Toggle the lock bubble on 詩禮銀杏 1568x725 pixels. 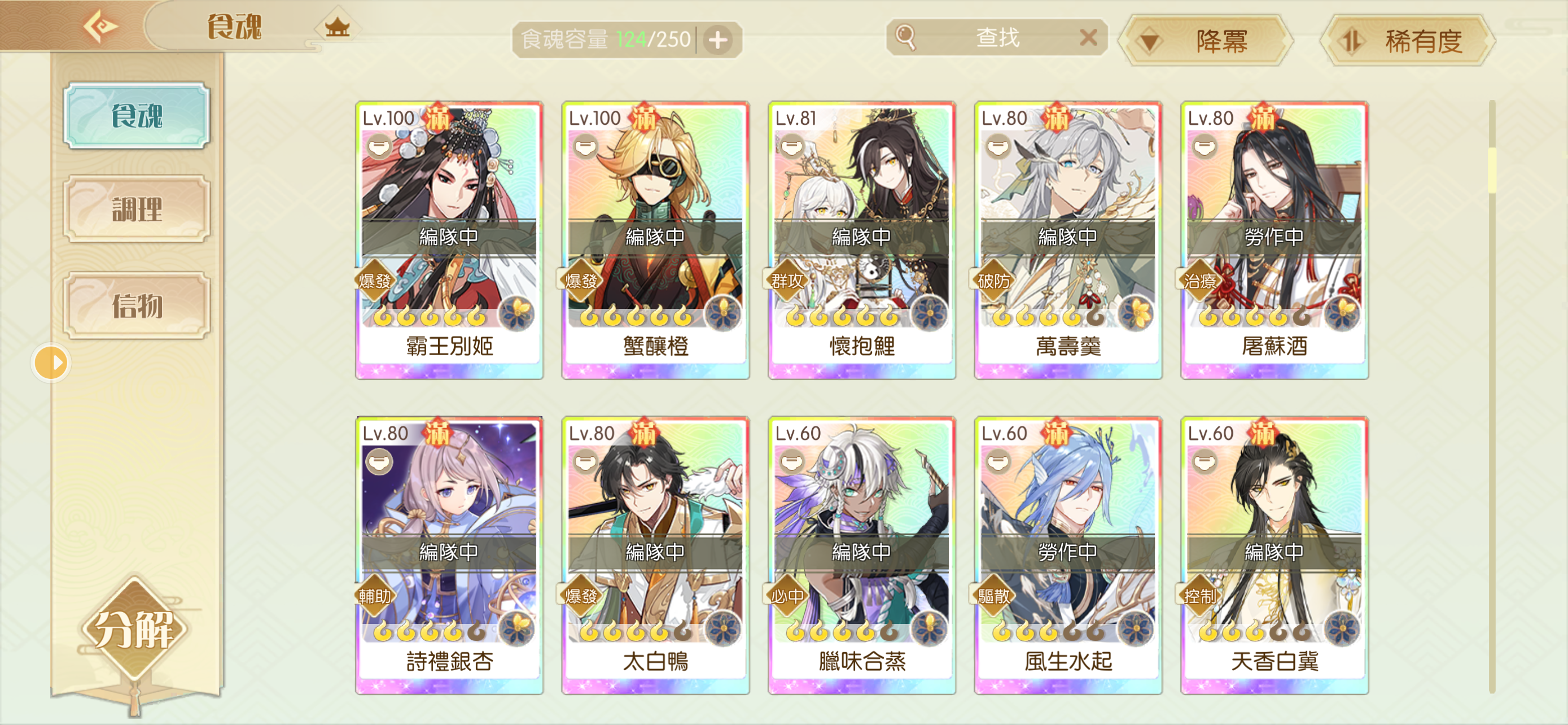[x=379, y=462]
